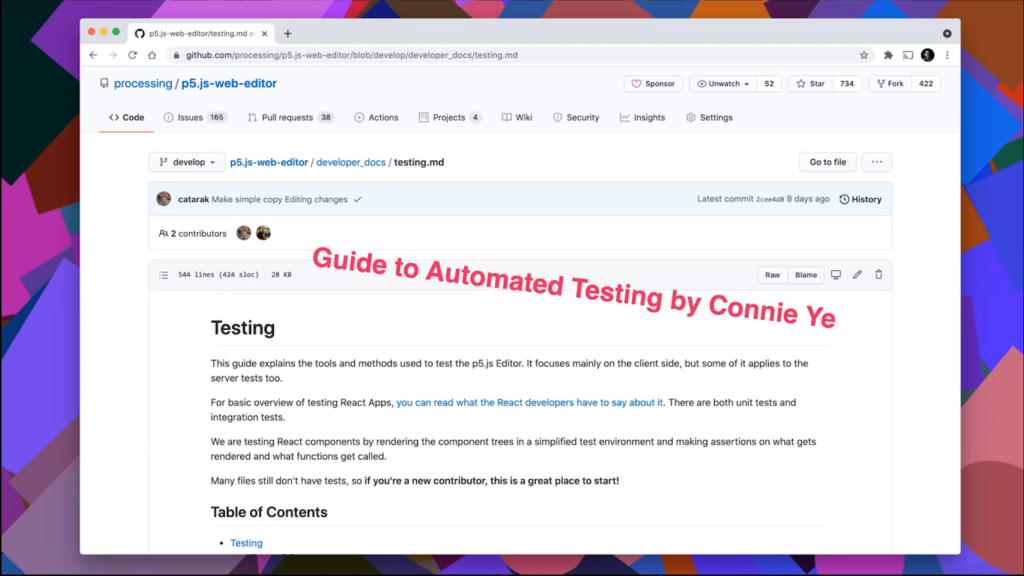Click the 2 contributors label
1024x576 pixels.
[193, 233]
